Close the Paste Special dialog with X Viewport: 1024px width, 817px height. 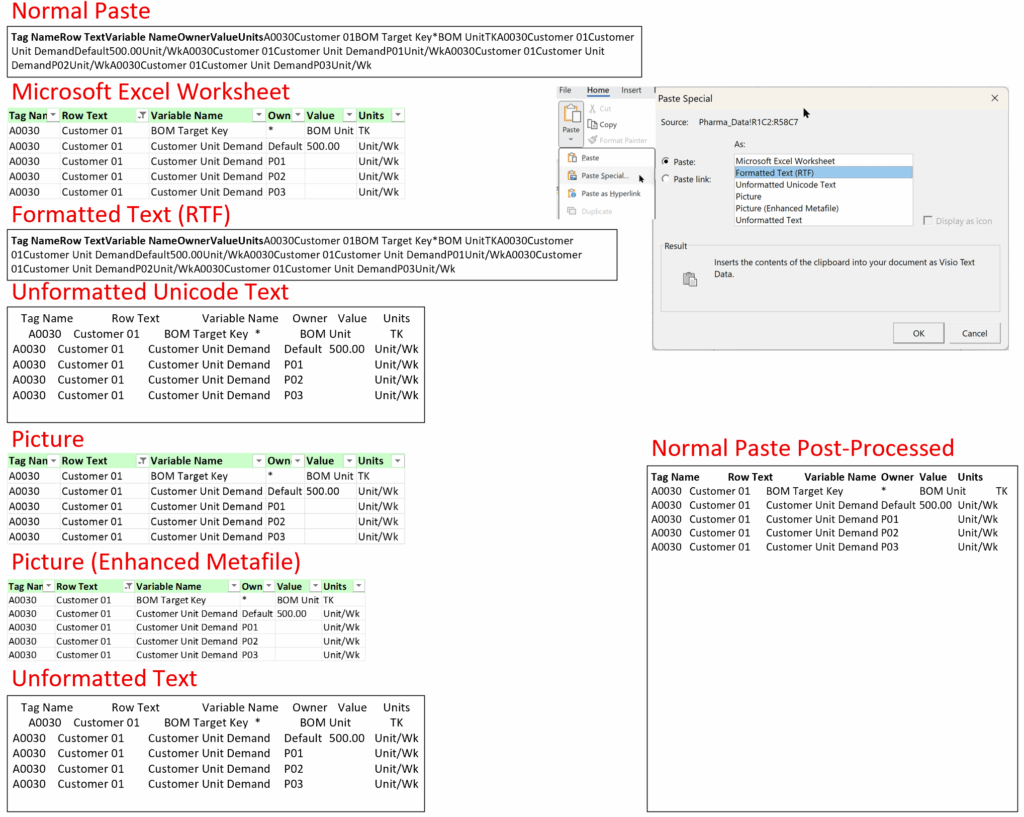click(x=994, y=98)
